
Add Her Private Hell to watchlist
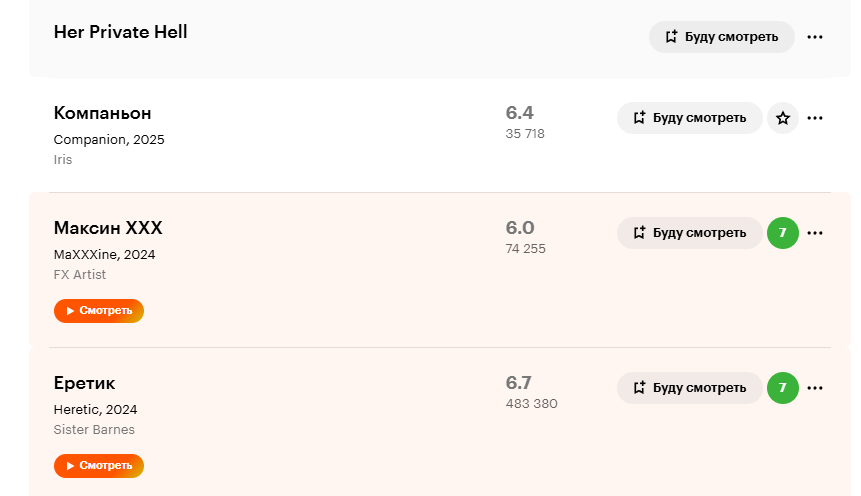722,37
